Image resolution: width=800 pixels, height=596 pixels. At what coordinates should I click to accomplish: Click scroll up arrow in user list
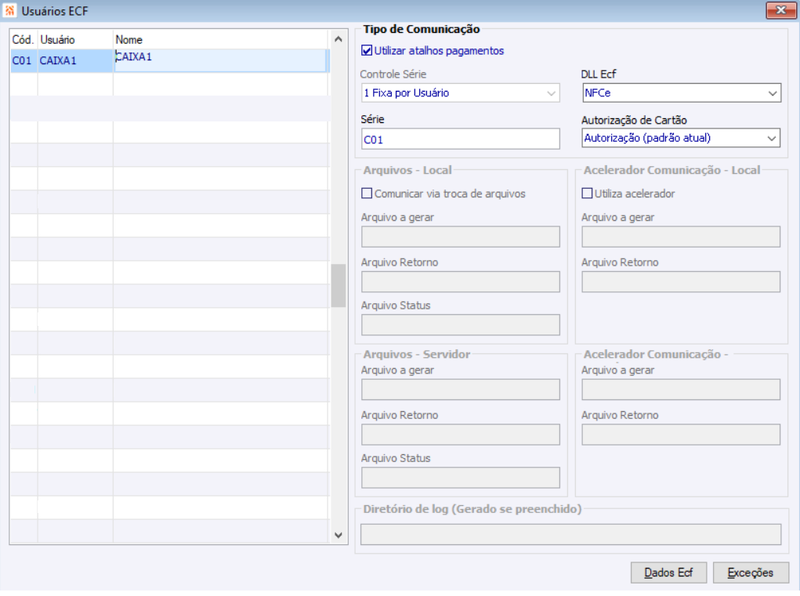[x=338, y=39]
